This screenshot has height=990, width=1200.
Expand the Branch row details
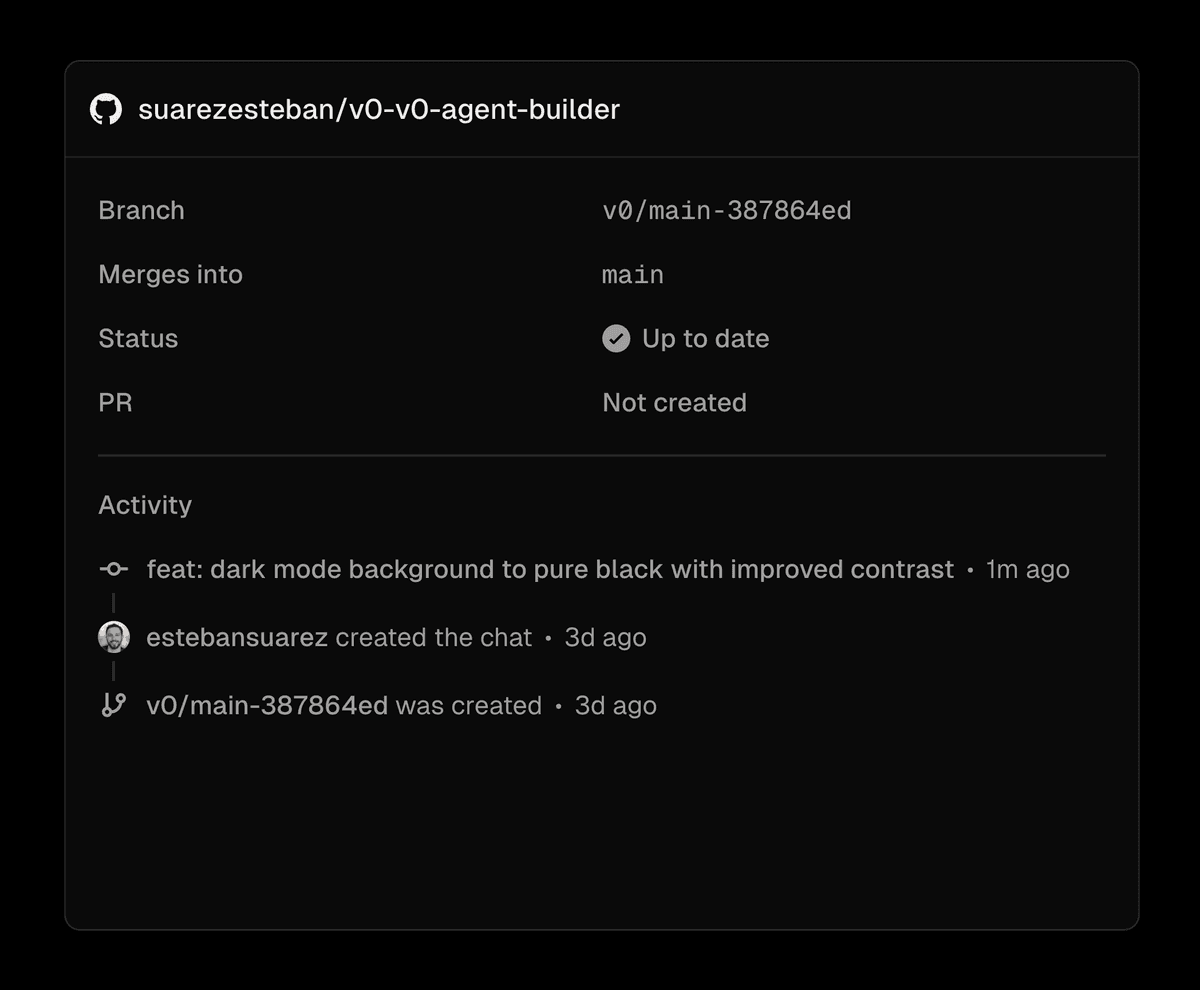141,210
